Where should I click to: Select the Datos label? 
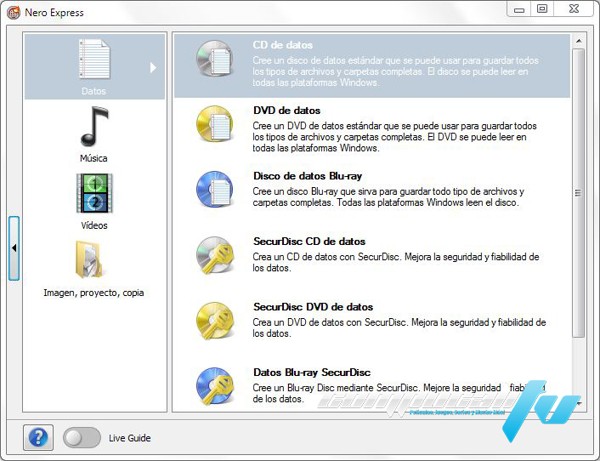tap(94, 91)
